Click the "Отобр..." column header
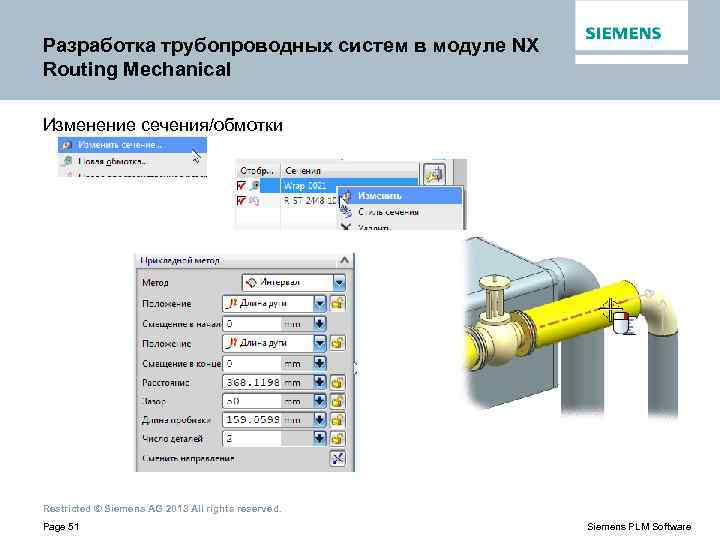 [x=257, y=170]
